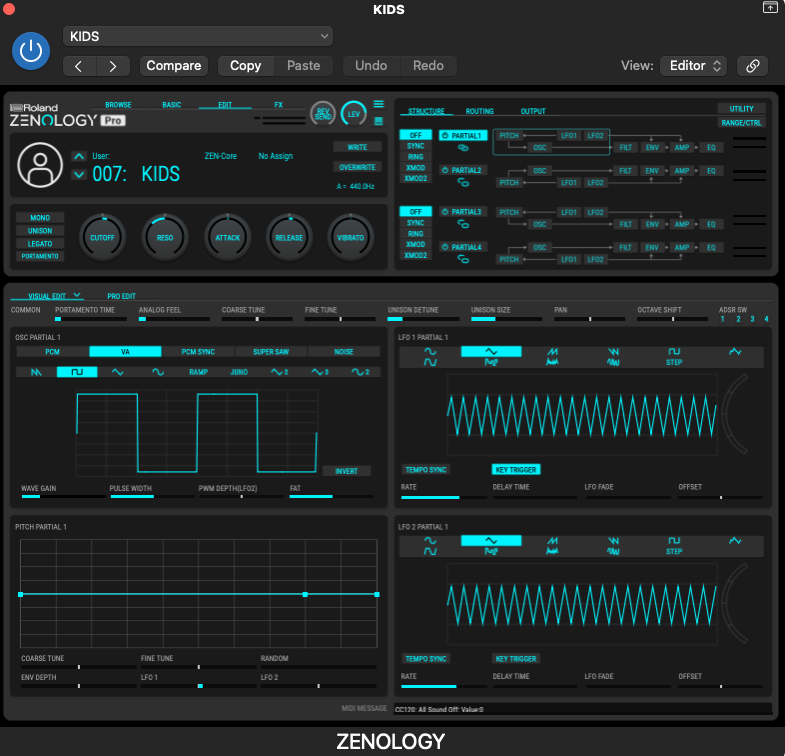This screenshot has width=785, height=756.
Task: Select the SUPER SAW oscillator type
Action: pos(271,352)
